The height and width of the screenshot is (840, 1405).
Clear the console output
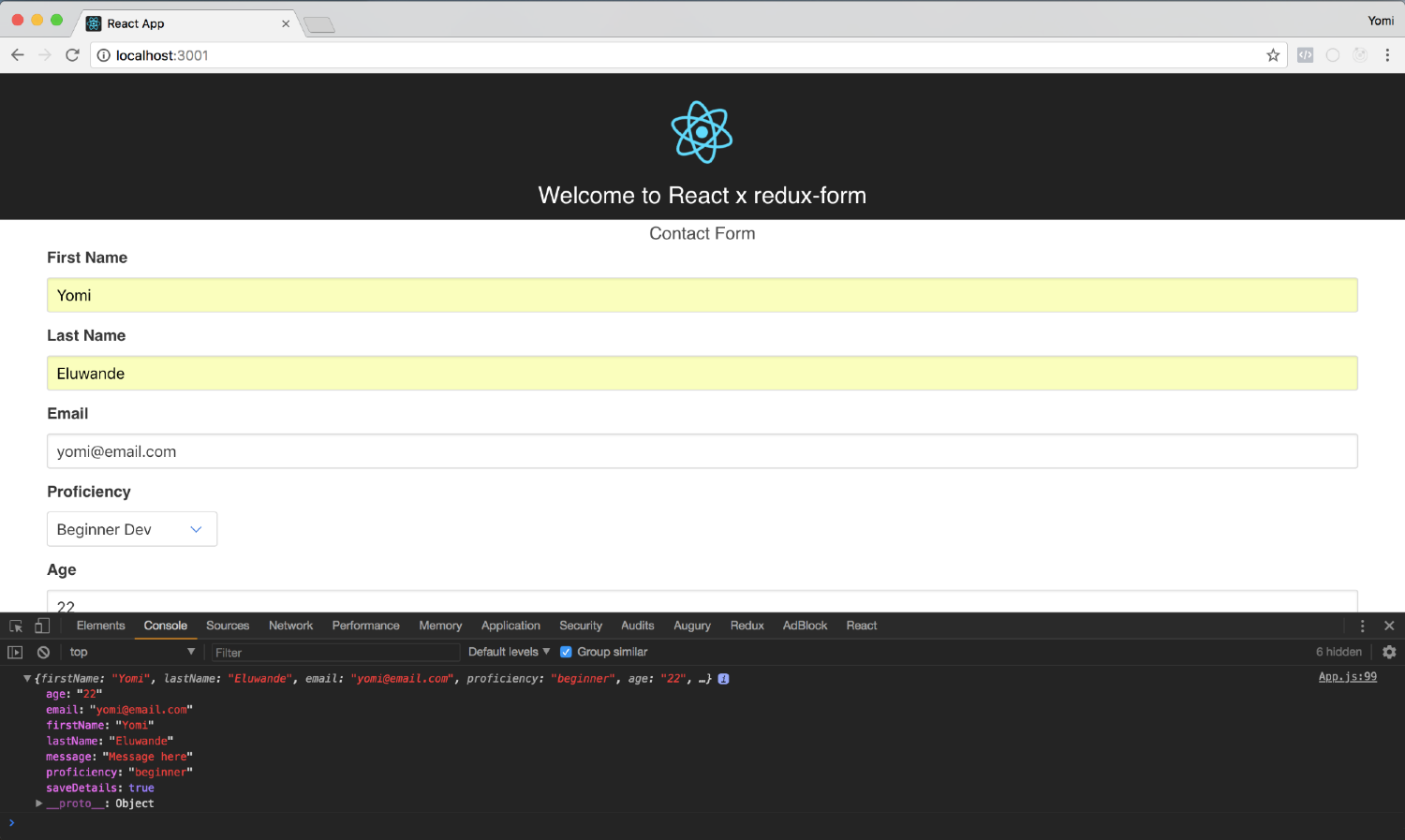(x=43, y=652)
